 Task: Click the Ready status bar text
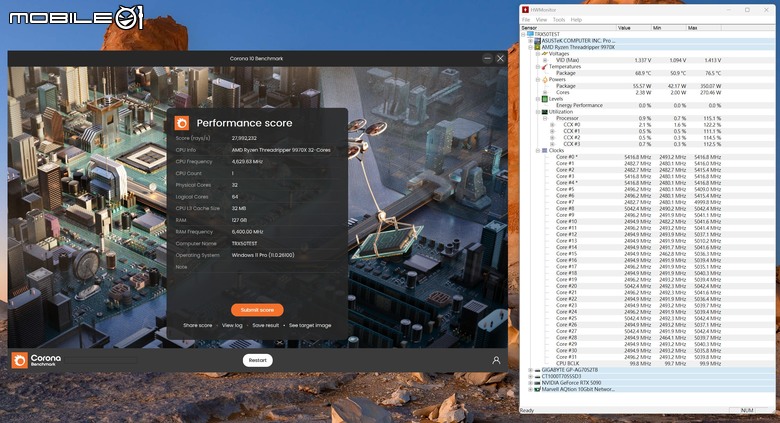tap(527, 410)
